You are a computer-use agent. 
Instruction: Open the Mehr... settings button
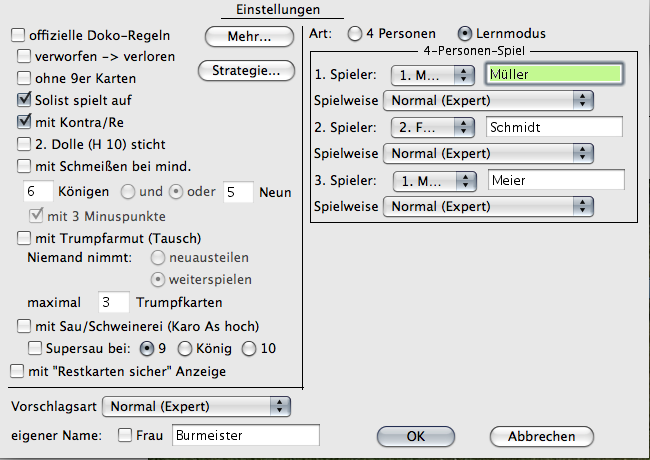point(249,36)
